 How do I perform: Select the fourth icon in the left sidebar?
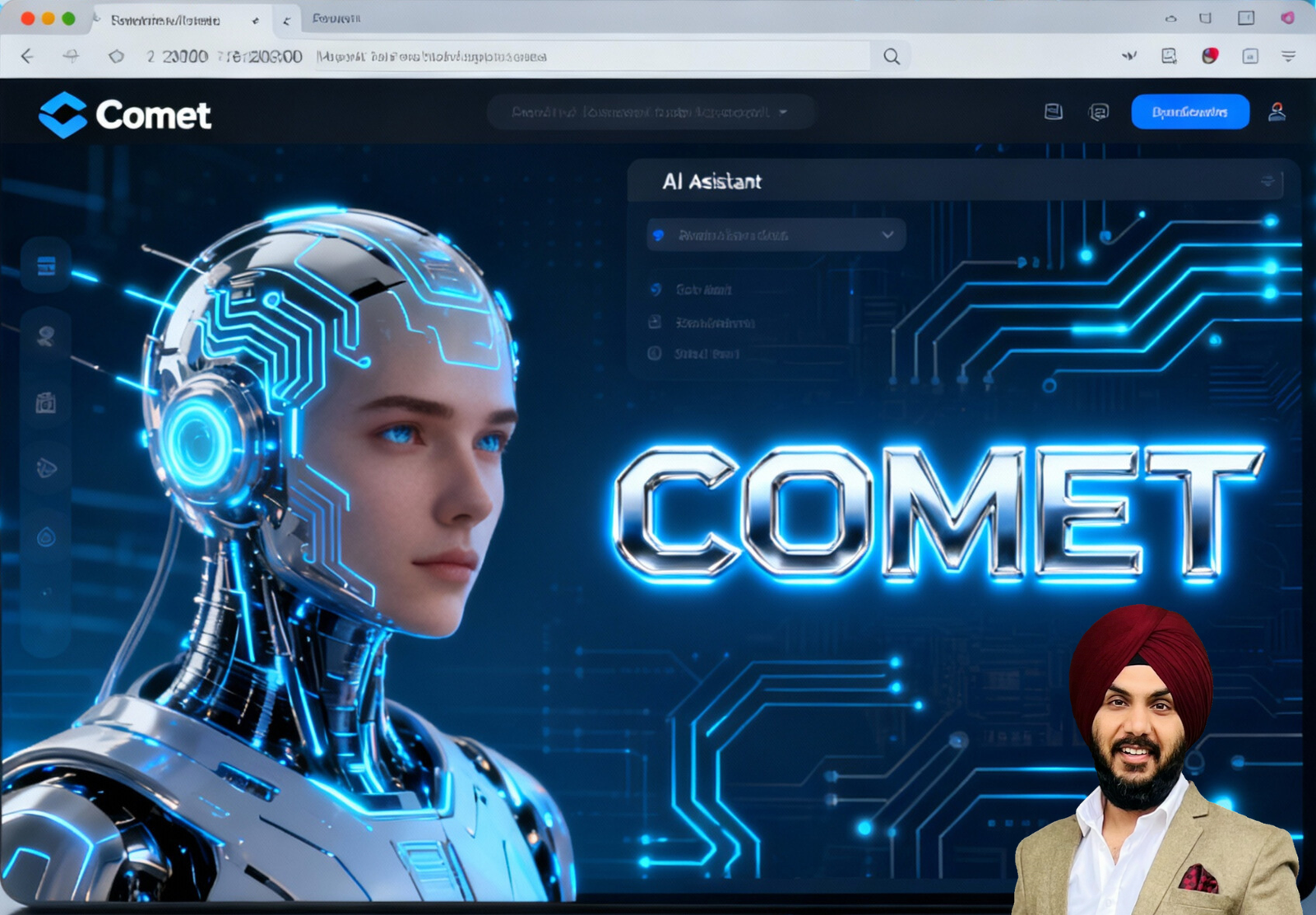click(x=46, y=468)
